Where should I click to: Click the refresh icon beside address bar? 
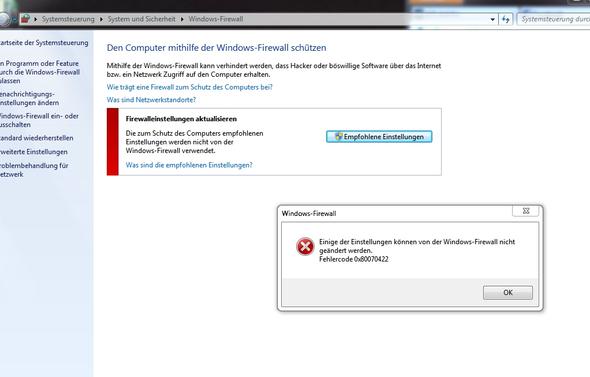point(506,19)
